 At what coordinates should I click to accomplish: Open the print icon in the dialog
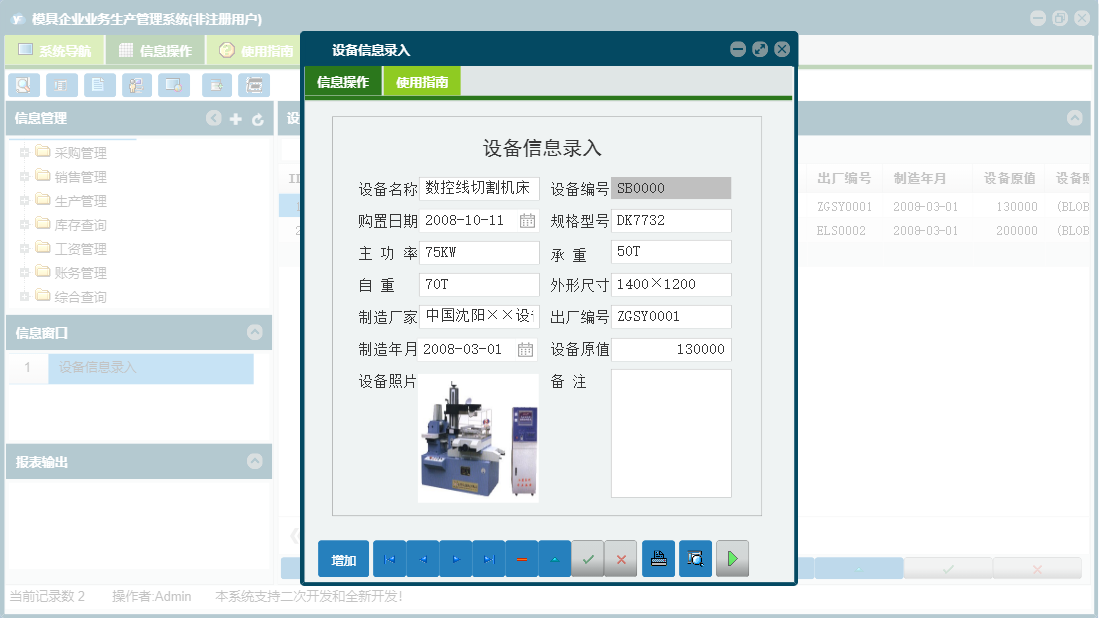tap(658, 558)
